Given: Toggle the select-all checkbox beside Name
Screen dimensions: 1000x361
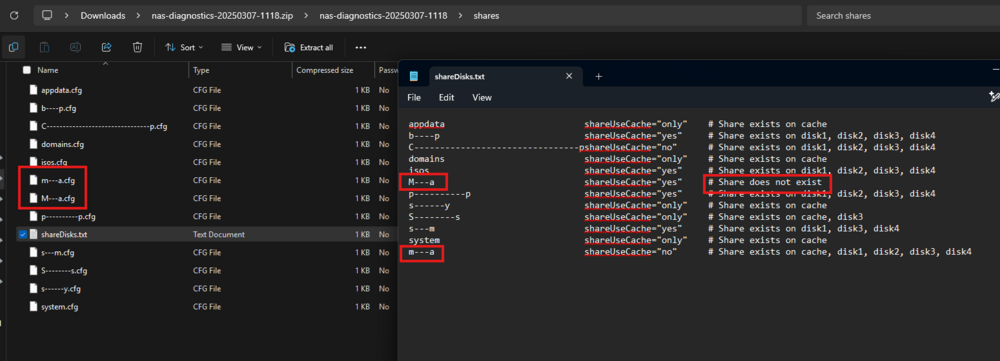Looking at the screenshot, I should tap(27, 70).
